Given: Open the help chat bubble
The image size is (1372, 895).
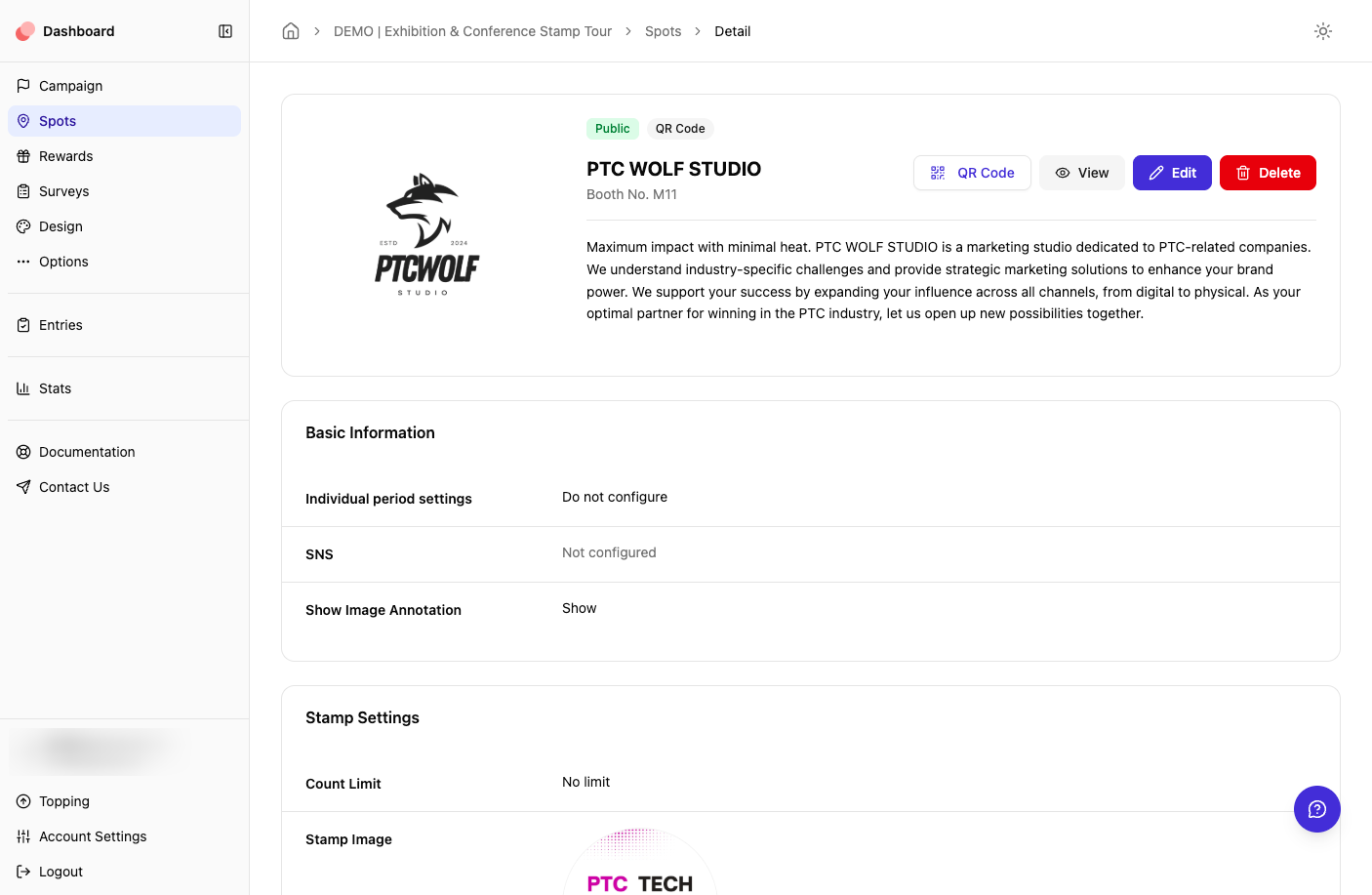Looking at the screenshot, I should [1317, 809].
